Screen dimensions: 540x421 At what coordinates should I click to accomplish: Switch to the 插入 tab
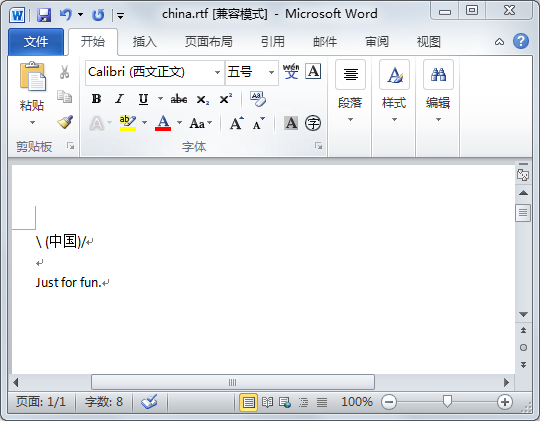tap(145, 42)
